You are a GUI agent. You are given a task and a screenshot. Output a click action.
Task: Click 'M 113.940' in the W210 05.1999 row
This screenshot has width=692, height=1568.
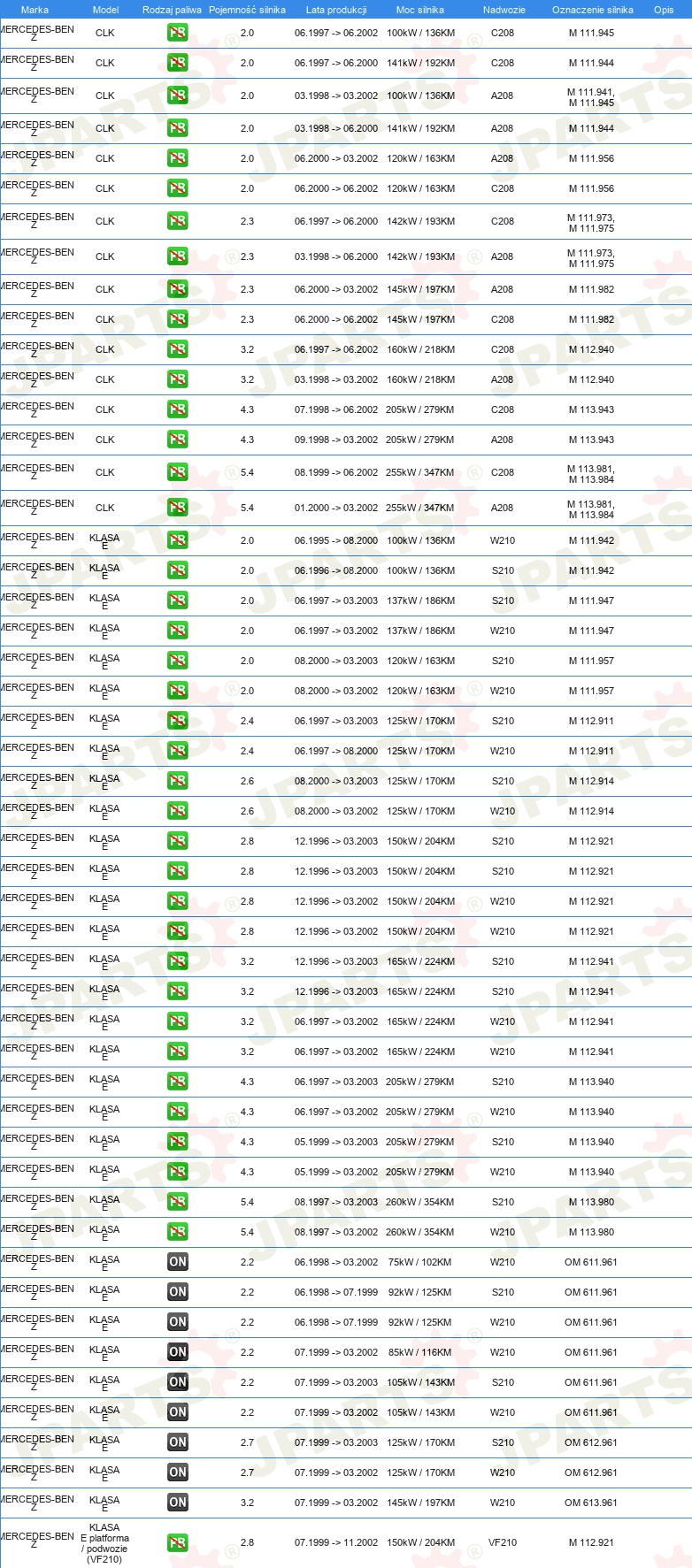pos(591,1172)
